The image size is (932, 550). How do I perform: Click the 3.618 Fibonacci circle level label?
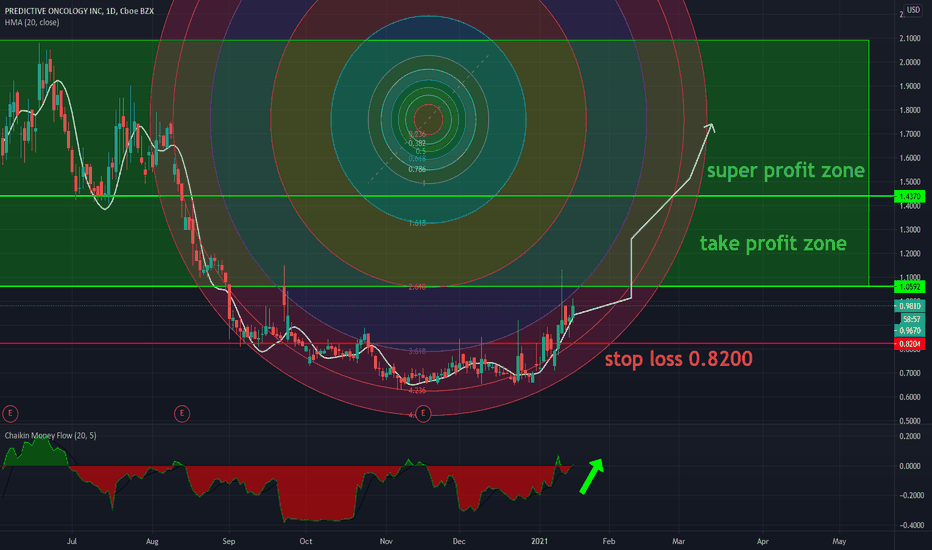[x=417, y=351]
